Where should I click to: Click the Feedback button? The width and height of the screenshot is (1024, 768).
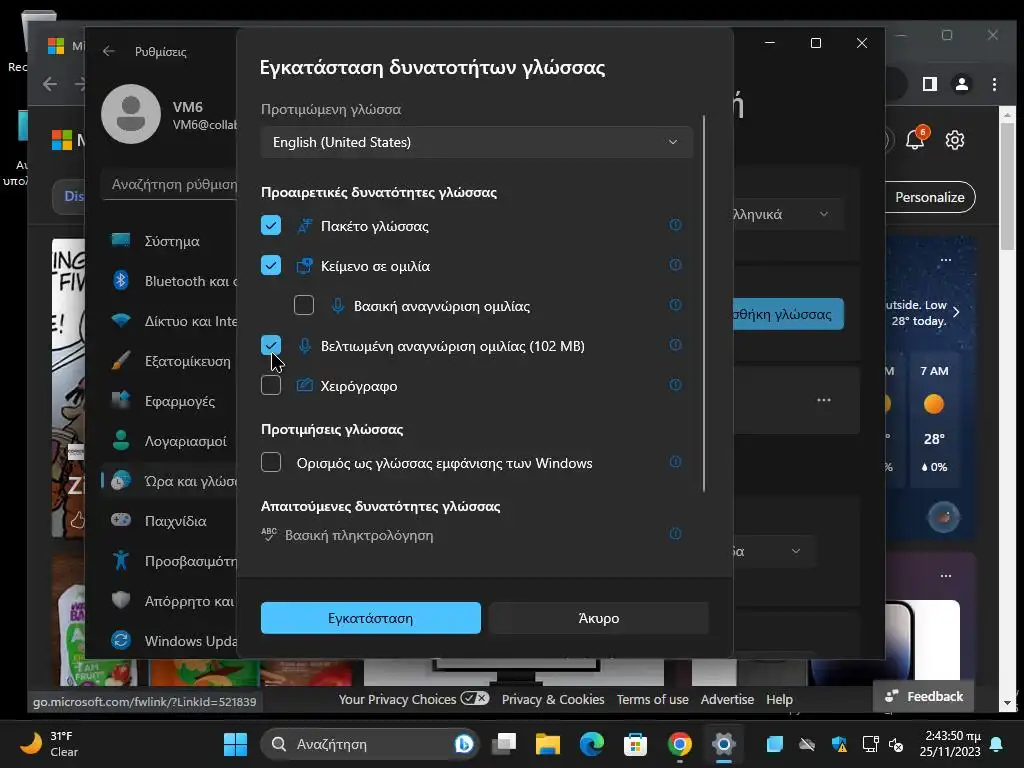[923, 696]
